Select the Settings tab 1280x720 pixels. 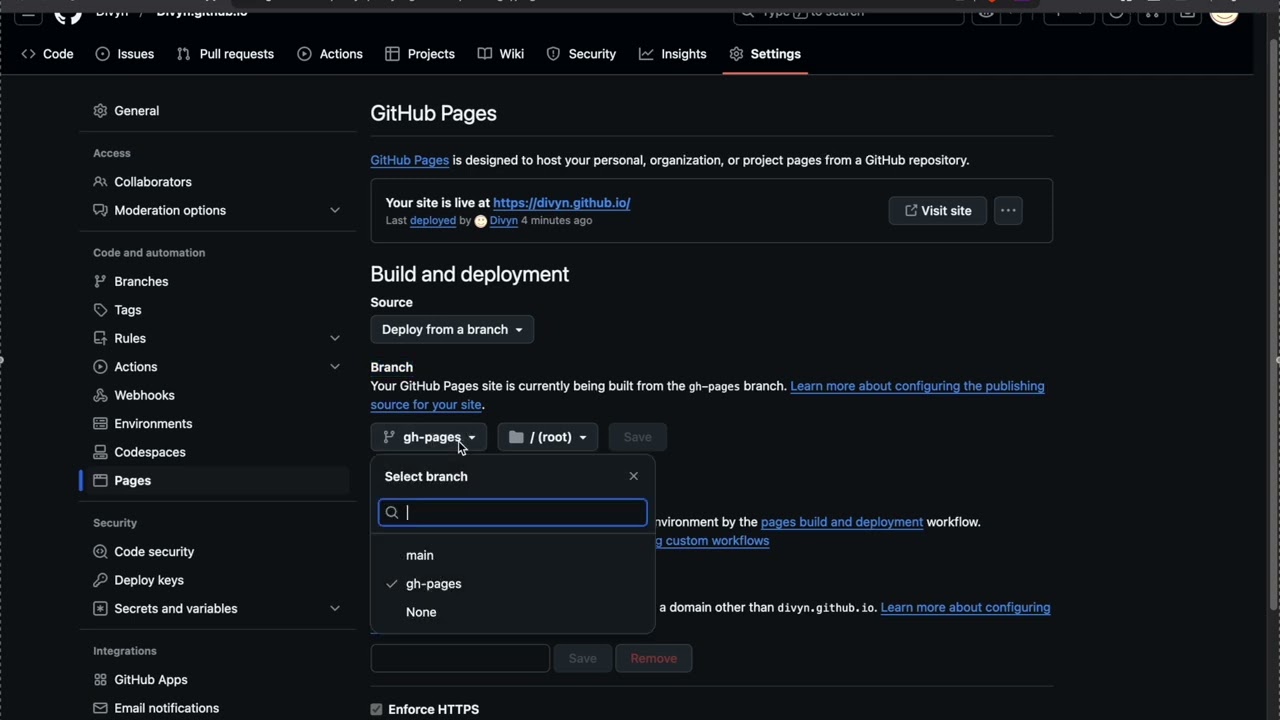(765, 54)
